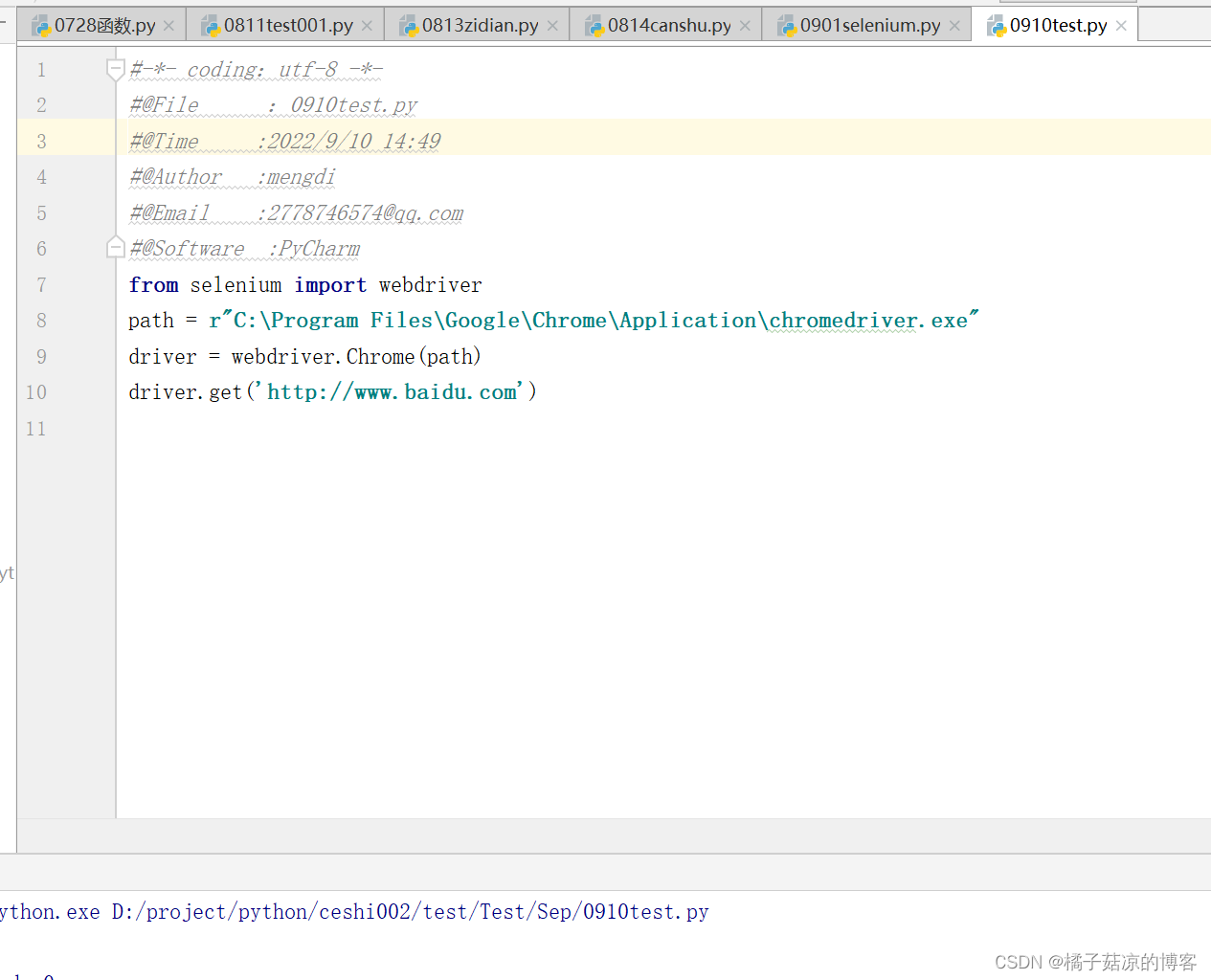Click line number 10 in the gutter
Screen dimensions: 1211x980
pyautogui.click(x=35, y=392)
